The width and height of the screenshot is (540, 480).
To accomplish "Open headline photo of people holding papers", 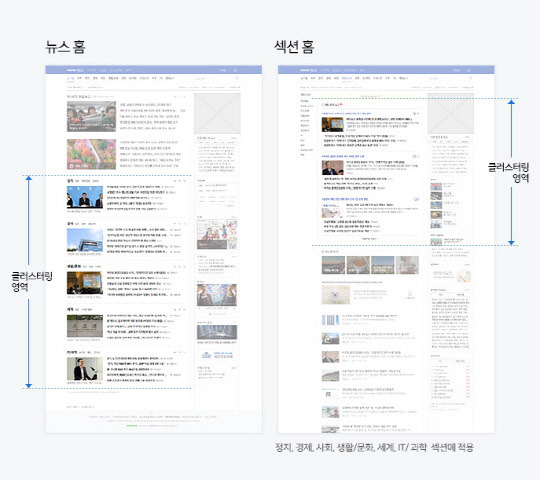I will [x=91, y=116].
